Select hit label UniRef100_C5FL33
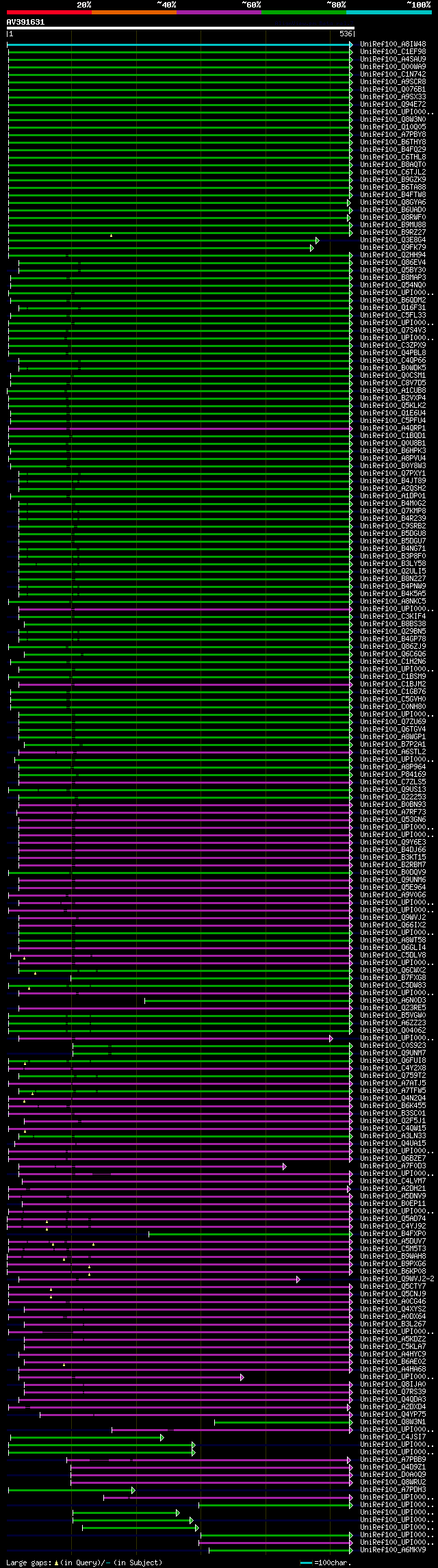This screenshot has width=438, height=1568. 393,316
